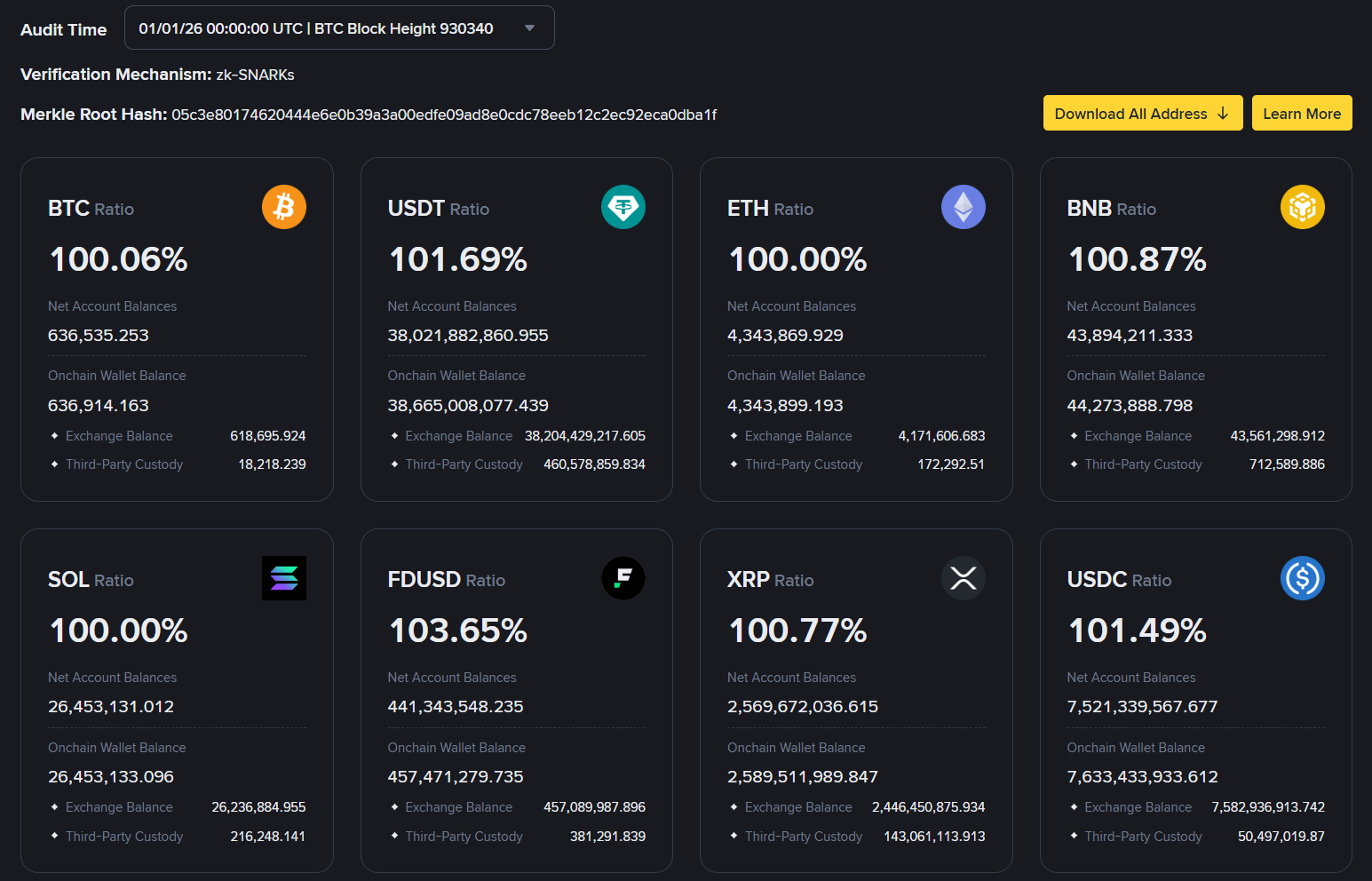Screen dimensions: 1372x881
Task: Select the Merkle Root Hash value
Action: coord(444,115)
